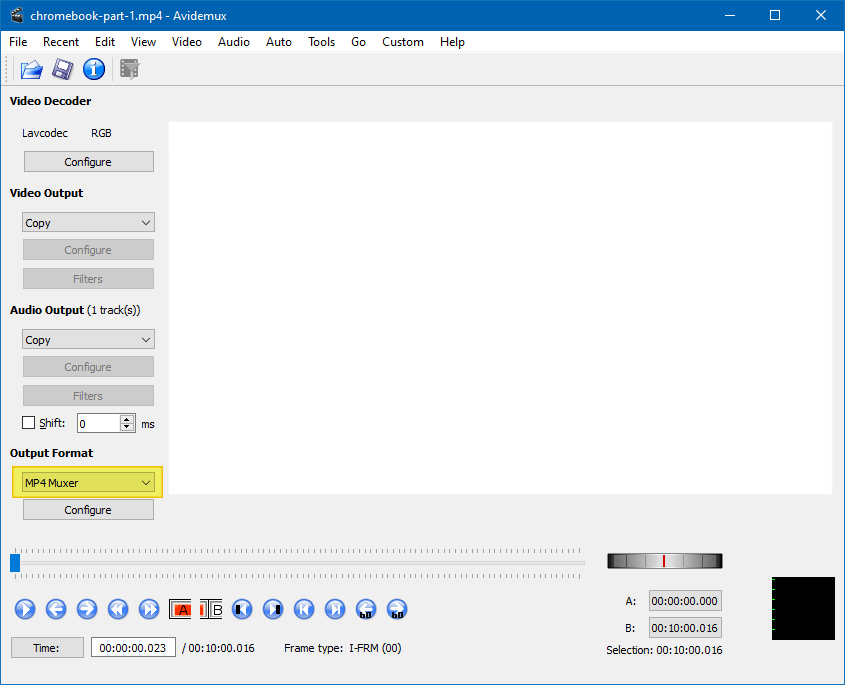Enable the audio Shift checkbox
Viewport: 845px width, 685px height.
point(29,423)
